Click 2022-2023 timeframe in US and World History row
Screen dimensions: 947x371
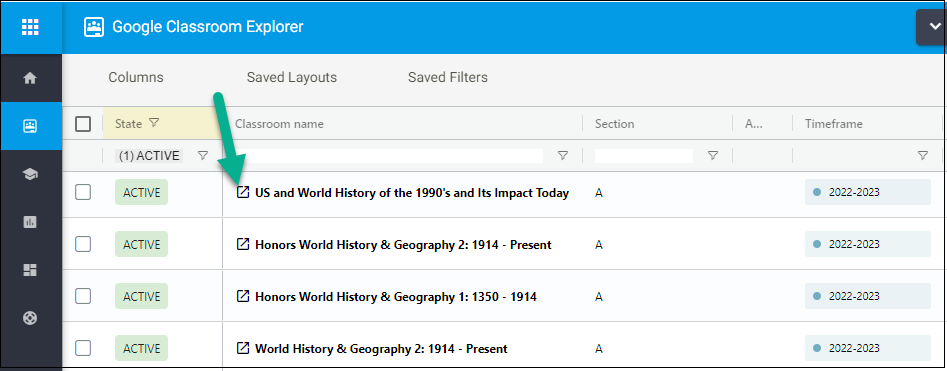pos(868,193)
